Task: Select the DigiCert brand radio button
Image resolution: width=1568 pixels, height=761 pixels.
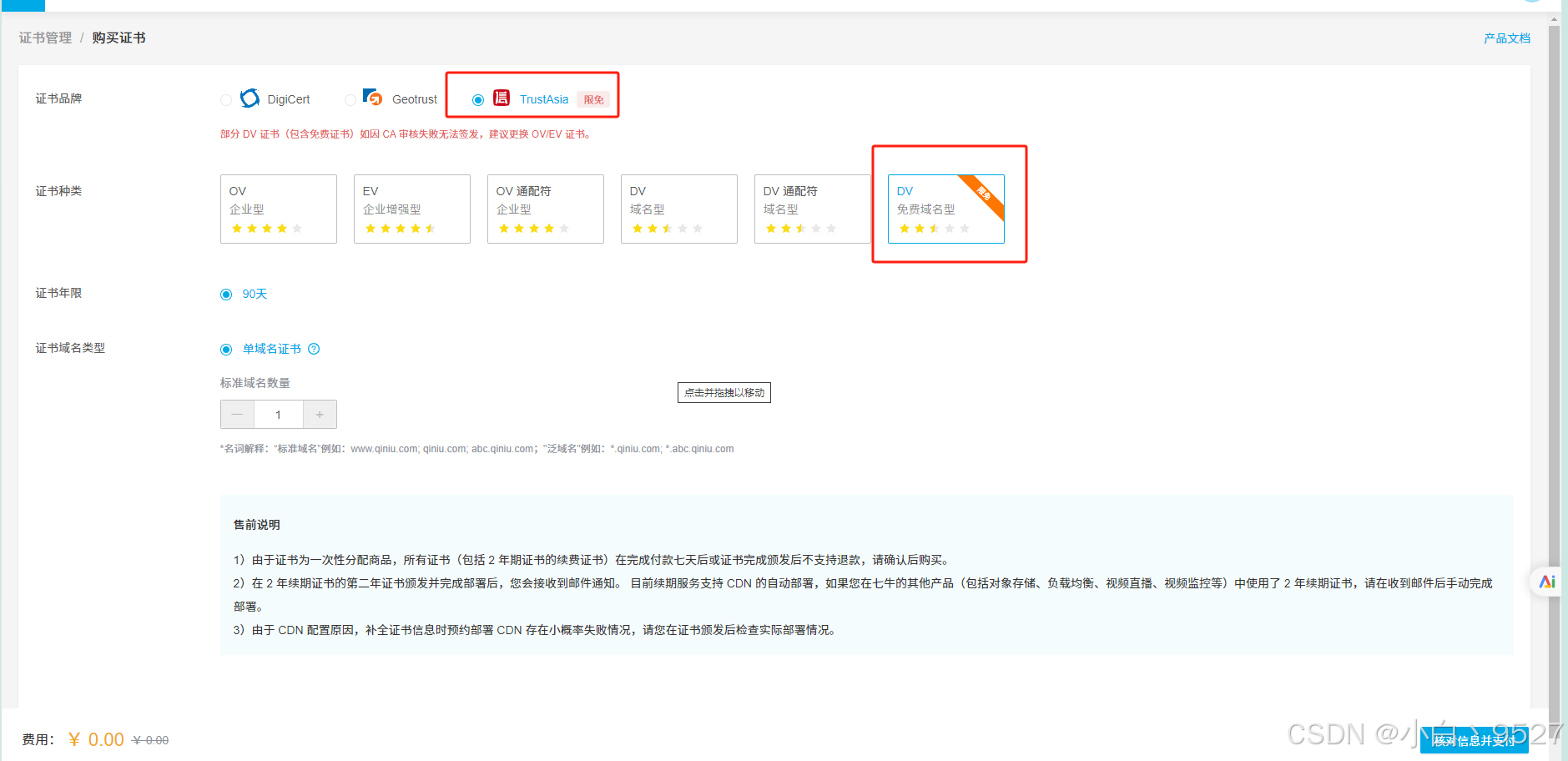Action: (x=226, y=100)
